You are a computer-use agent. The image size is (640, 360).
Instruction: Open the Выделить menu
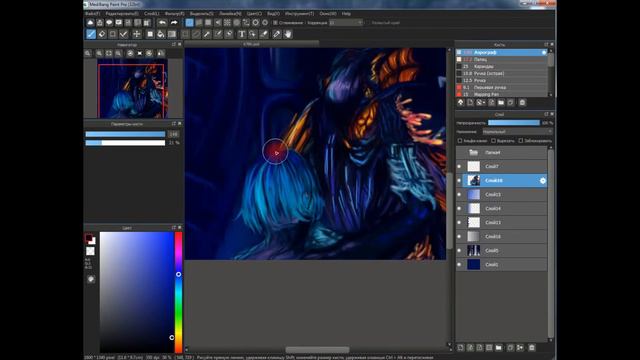coord(202,13)
